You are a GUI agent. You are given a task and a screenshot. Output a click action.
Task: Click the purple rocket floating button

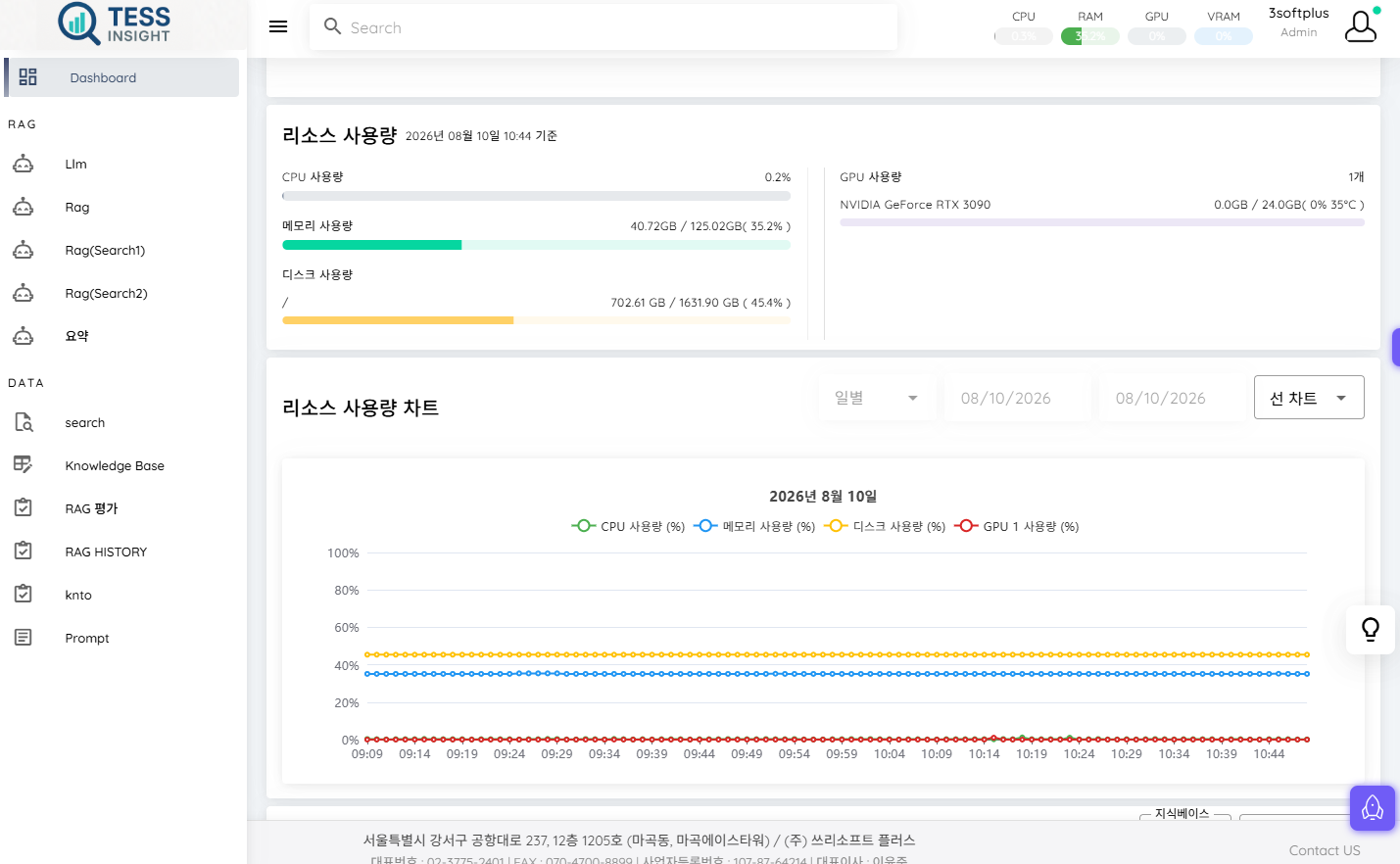[x=1373, y=808]
